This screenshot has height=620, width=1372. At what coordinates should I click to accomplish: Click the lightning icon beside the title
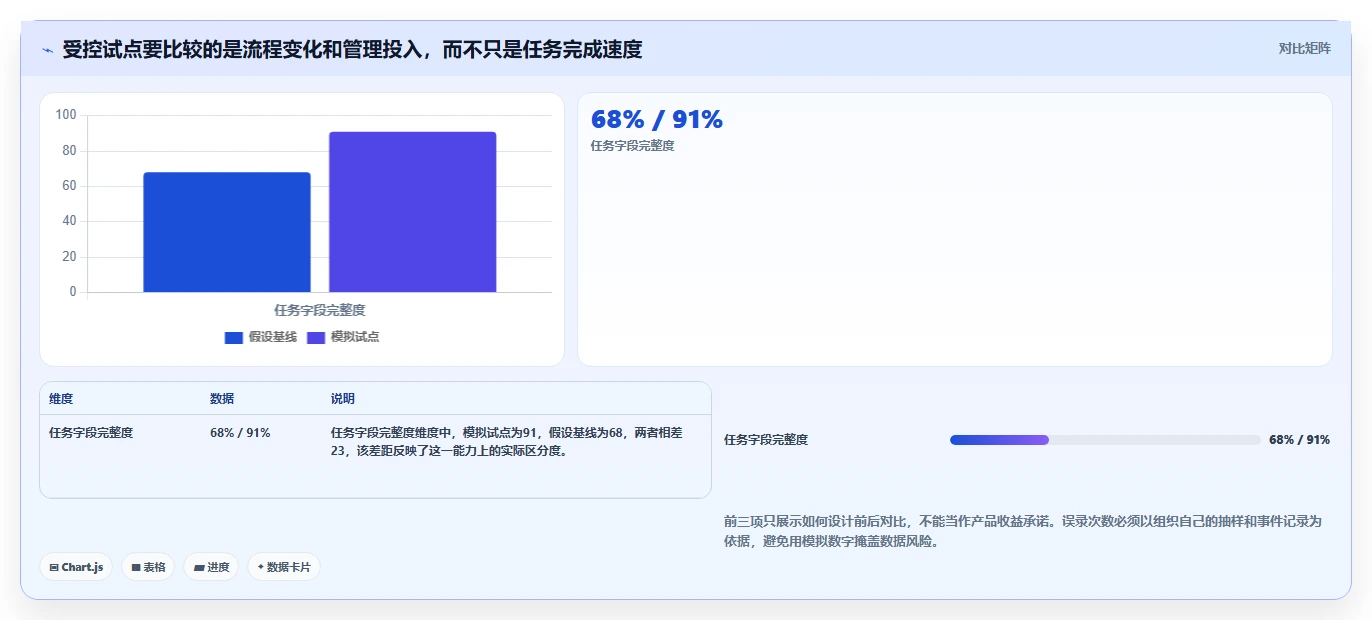click(48, 49)
